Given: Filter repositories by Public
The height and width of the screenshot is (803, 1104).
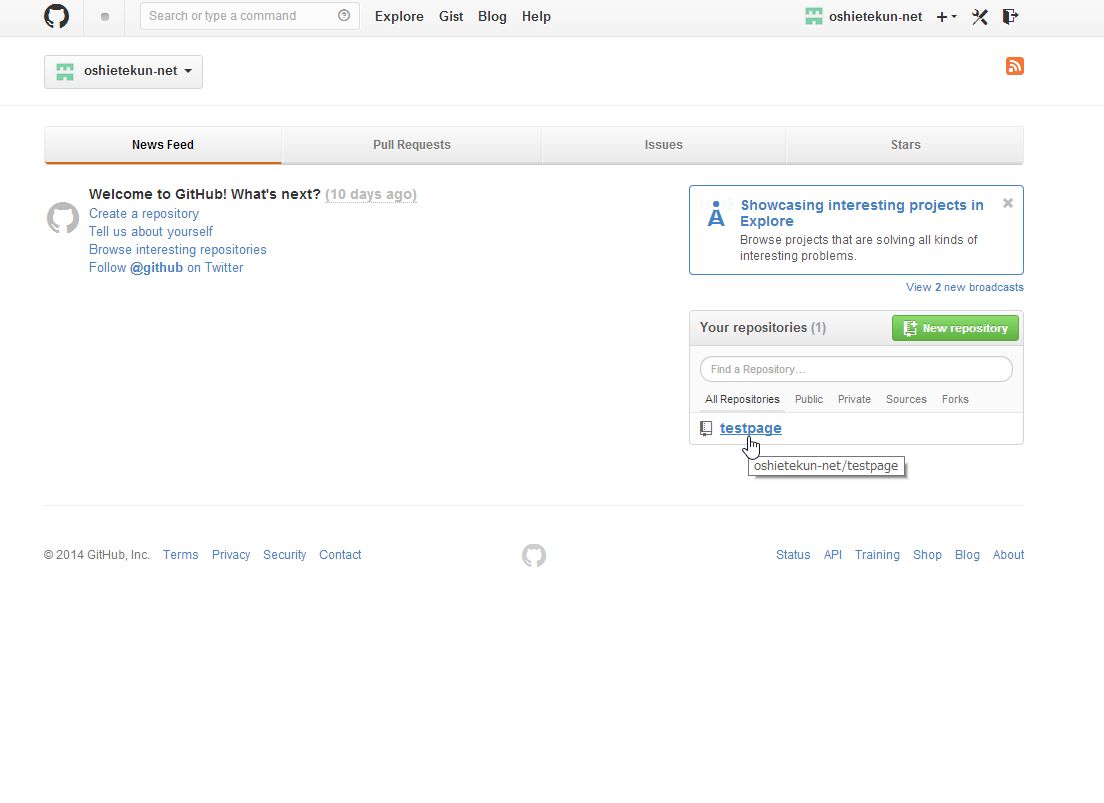Looking at the screenshot, I should [x=809, y=399].
